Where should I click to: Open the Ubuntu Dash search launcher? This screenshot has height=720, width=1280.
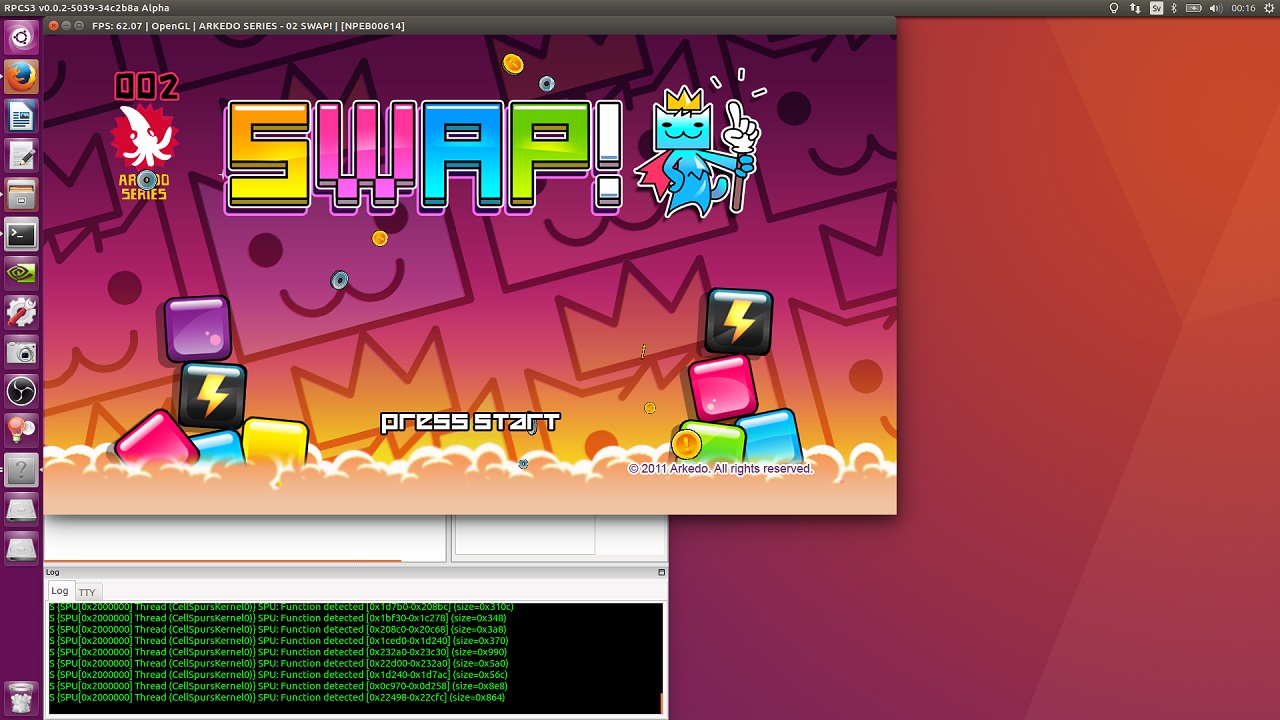[x=21, y=38]
